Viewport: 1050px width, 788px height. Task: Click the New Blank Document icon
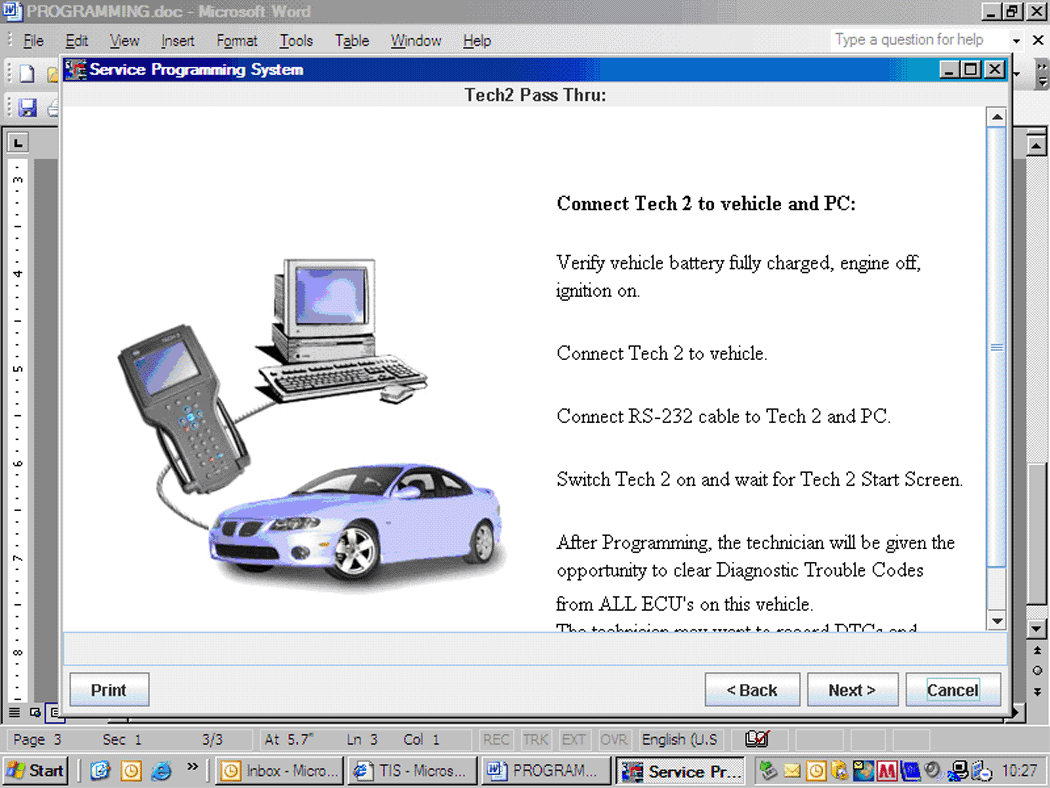[27, 74]
